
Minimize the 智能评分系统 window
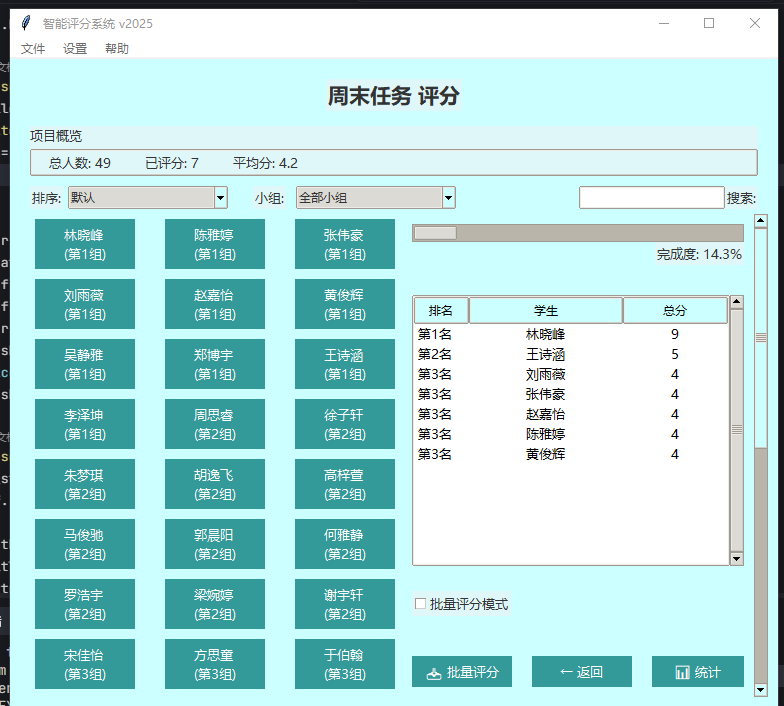coord(664,23)
